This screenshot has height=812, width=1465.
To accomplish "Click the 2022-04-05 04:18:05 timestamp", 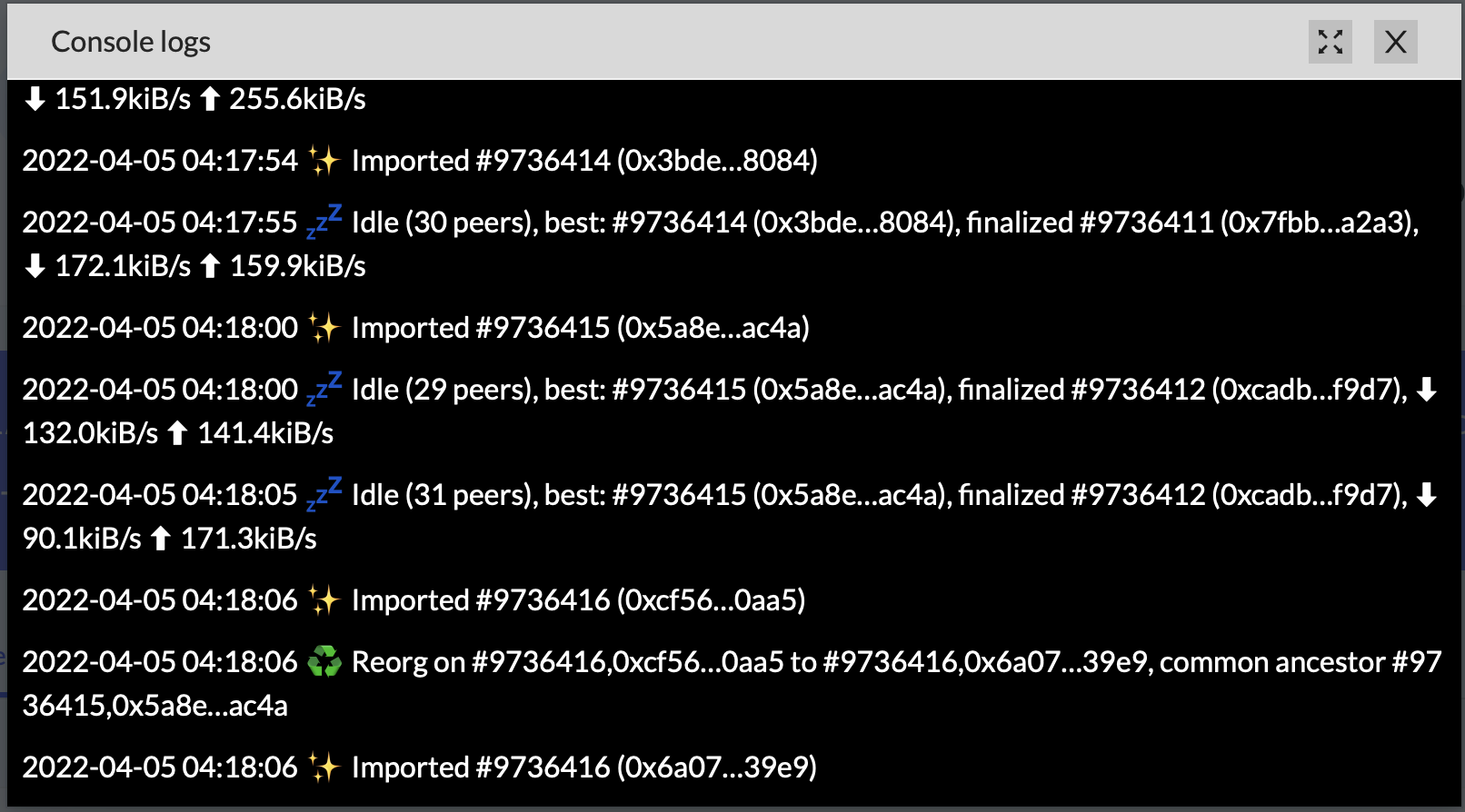I will click(160, 495).
